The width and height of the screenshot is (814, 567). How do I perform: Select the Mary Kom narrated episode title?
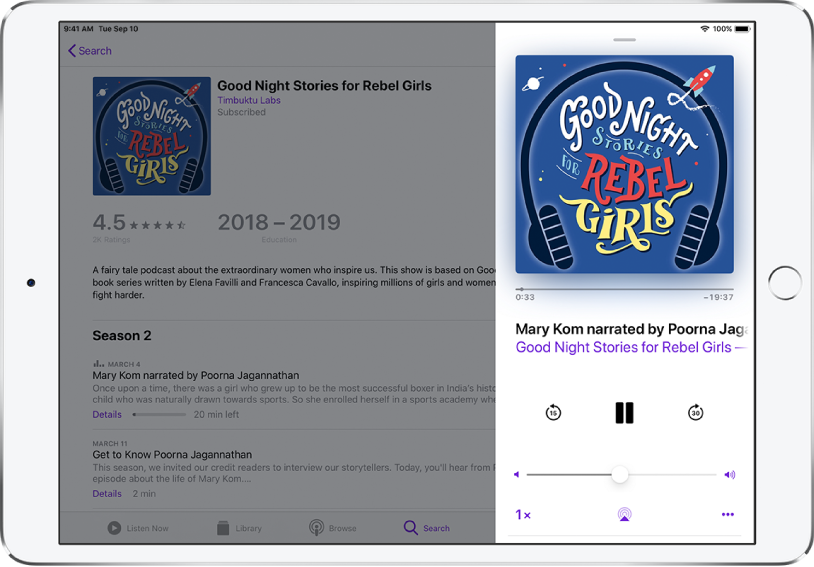click(x=196, y=375)
